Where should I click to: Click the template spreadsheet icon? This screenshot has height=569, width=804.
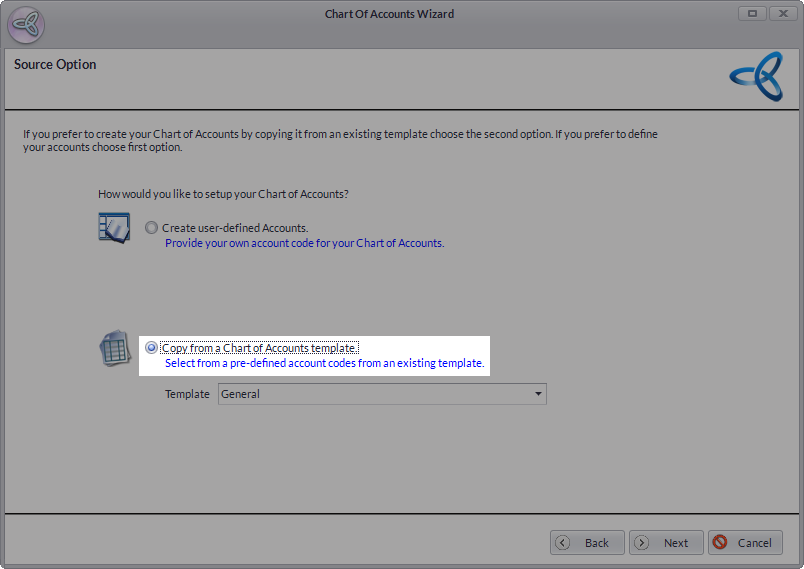[114, 348]
